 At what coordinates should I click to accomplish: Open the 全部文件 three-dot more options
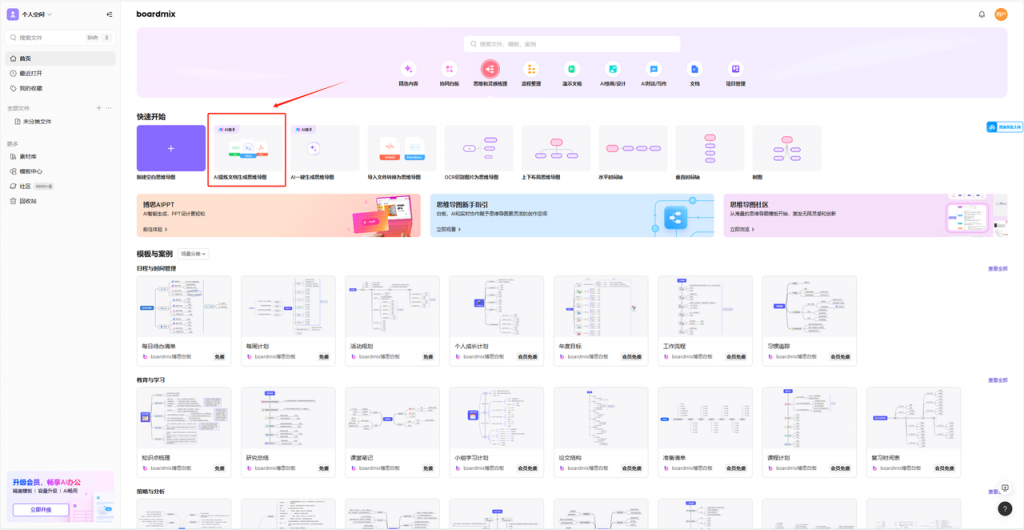(108, 108)
